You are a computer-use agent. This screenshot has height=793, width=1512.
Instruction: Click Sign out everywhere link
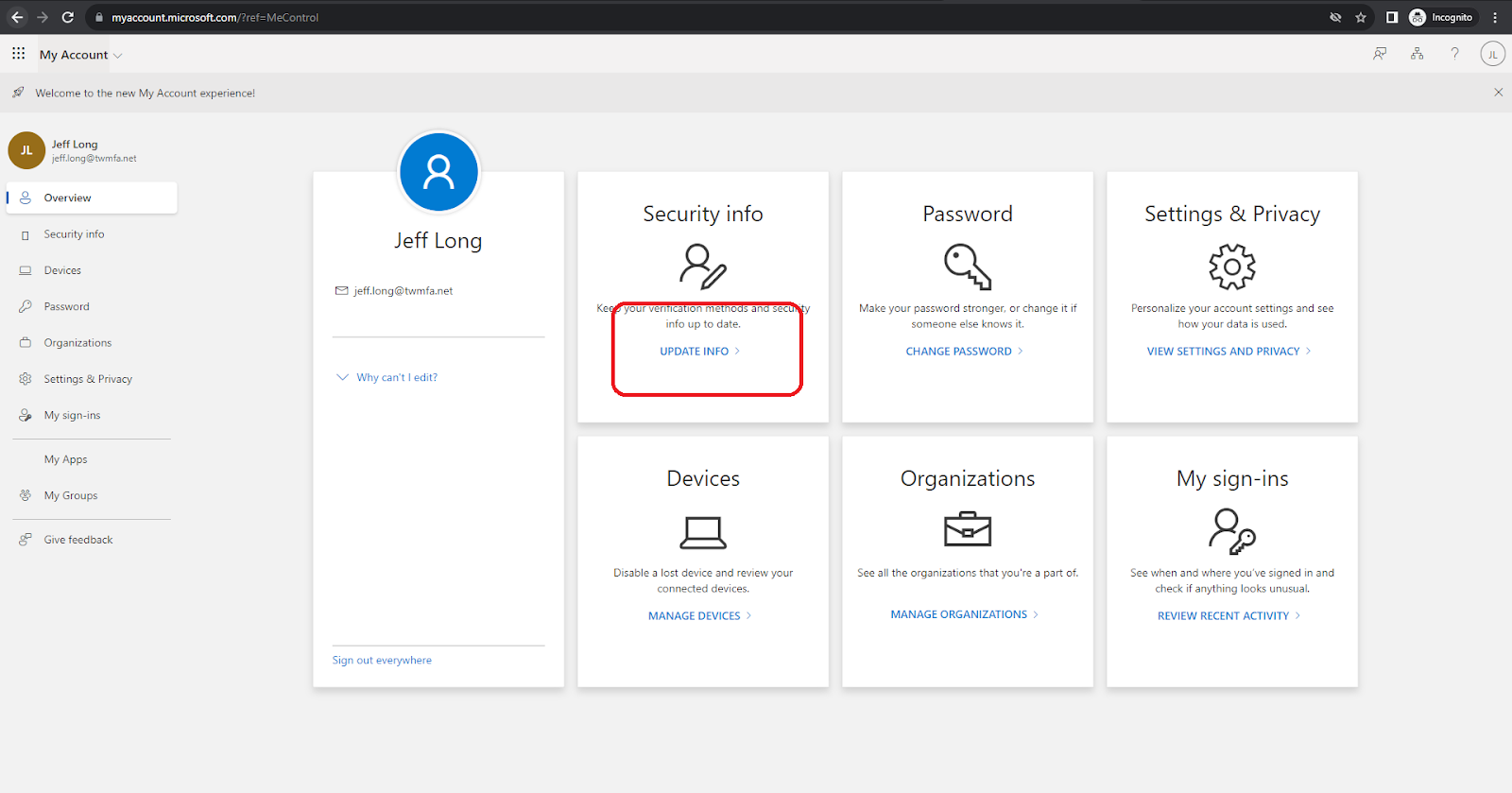(382, 661)
